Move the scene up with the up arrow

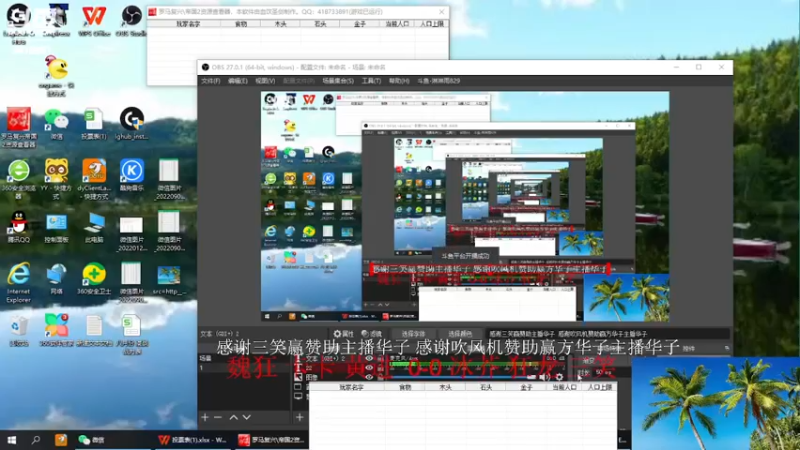(x=233, y=417)
